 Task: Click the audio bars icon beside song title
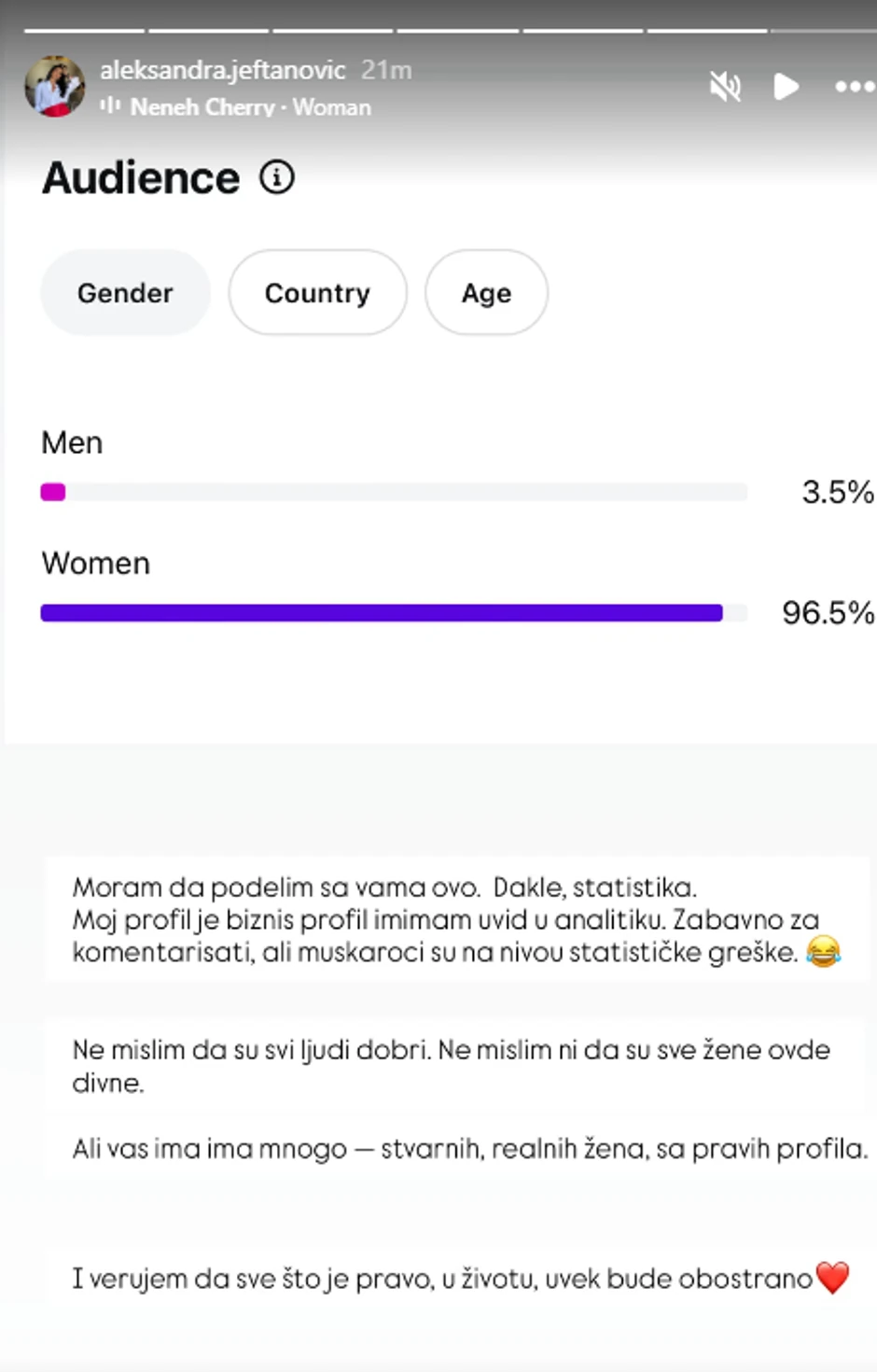(110, 105)
